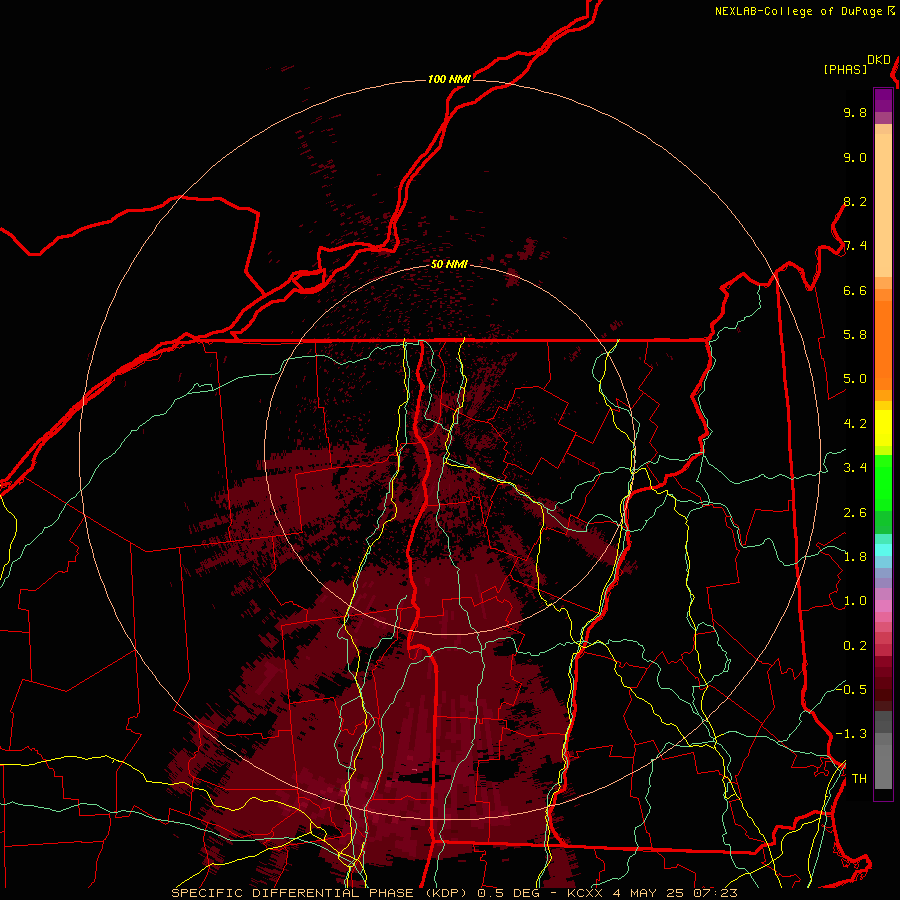Click the DKD unit label above scale
The width and height of the screenshot is (900, 900).
pyautogui.click(x=878, y=60)
